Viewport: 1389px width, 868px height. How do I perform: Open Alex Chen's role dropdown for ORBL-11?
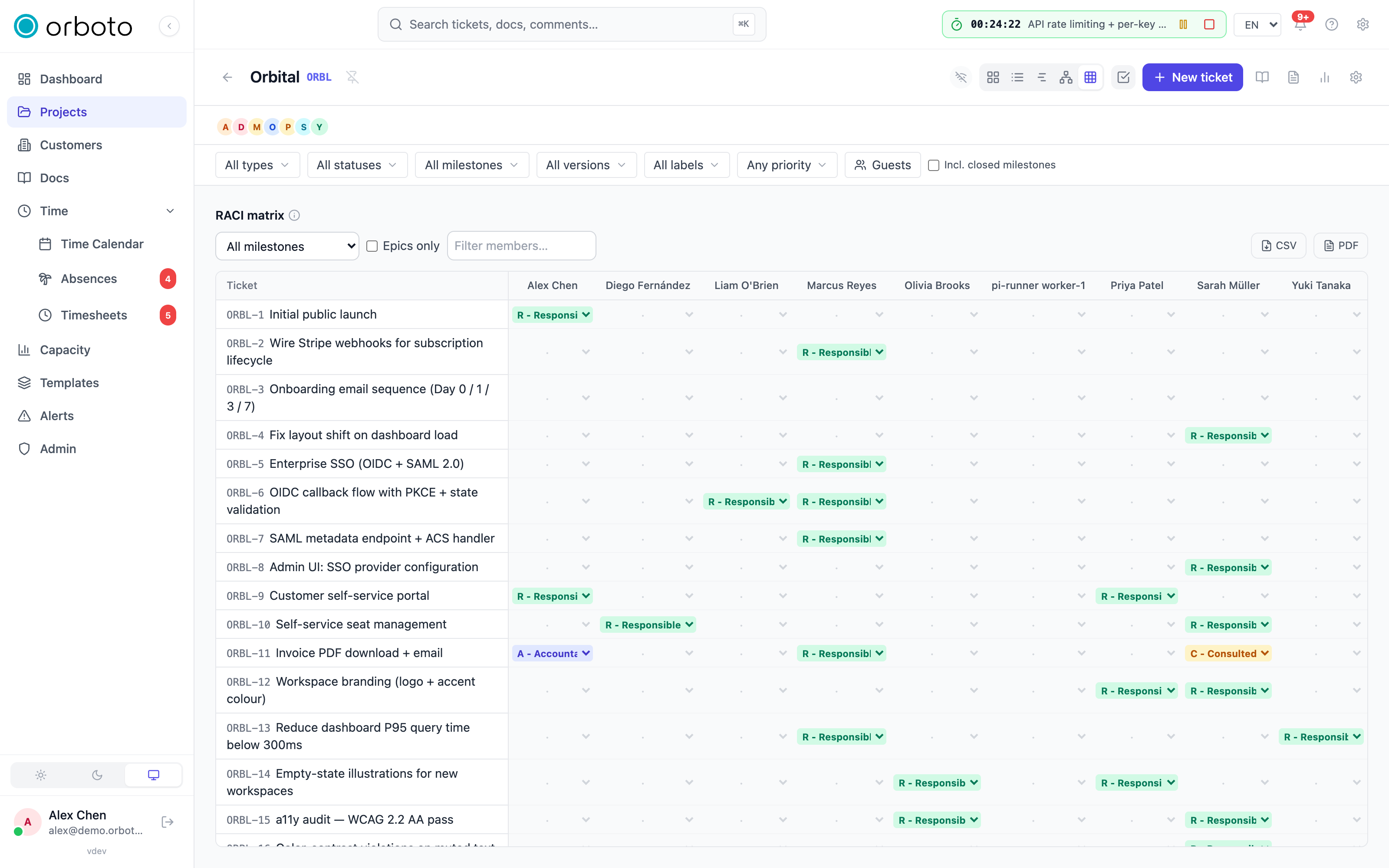(552, 653)
